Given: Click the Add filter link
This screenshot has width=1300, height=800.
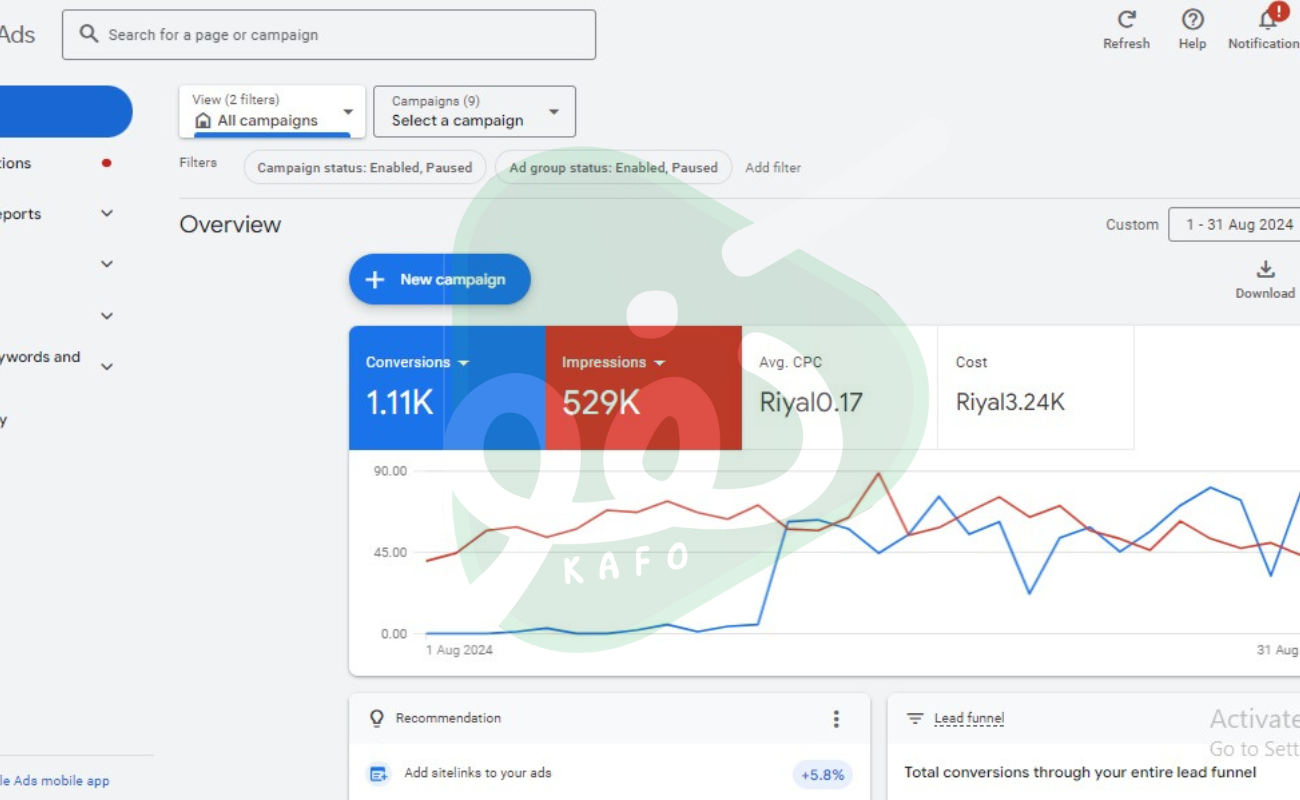Looking at the screenshot, I should 773,168.
